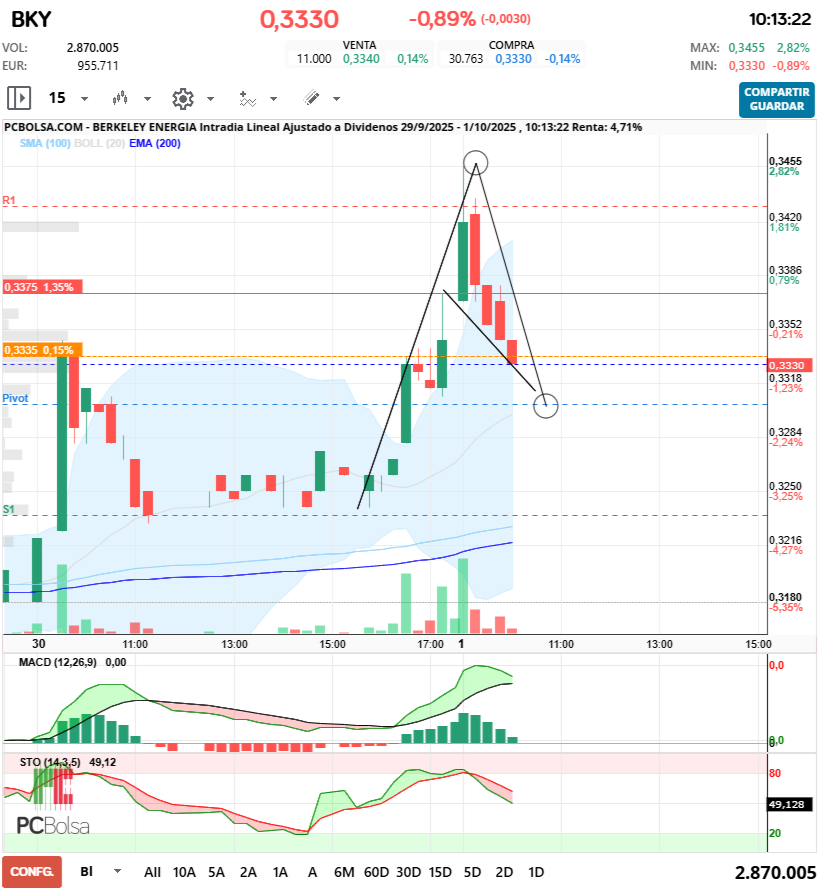
Task: Click the add indicators icon
Action: pyautogui.click(x=247, y=98)
